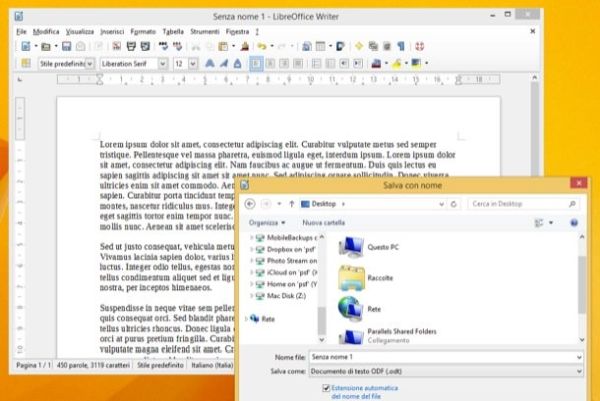
Task: Toggle Estensione automatica del nome checkbox
Action: pos(326,388)
